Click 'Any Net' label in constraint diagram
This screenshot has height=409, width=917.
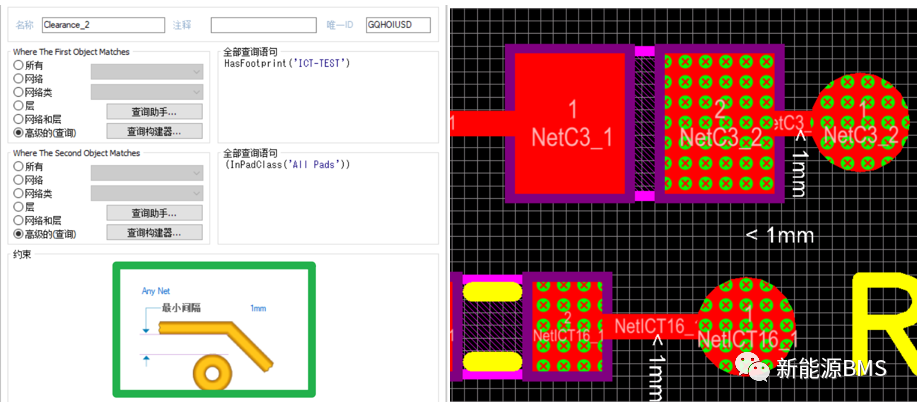[x=156, y=291]
